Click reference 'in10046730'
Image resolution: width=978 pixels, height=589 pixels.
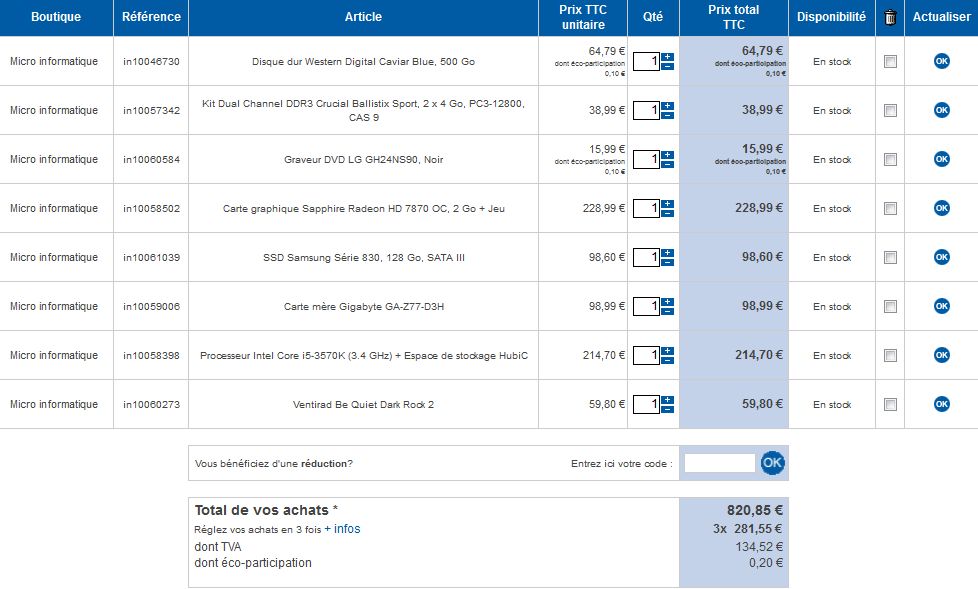151,61
